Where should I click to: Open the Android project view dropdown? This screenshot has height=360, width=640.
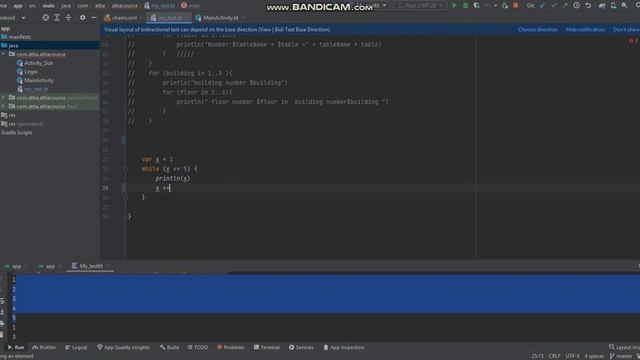[x=13, y=18]
